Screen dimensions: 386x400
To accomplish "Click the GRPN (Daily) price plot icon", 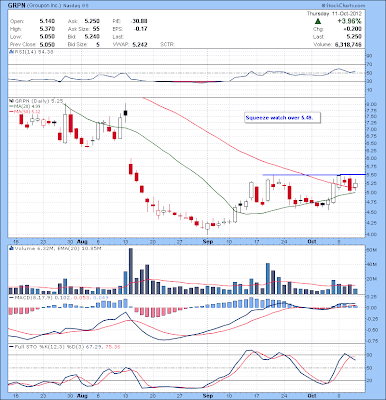I will pos(11,100).
